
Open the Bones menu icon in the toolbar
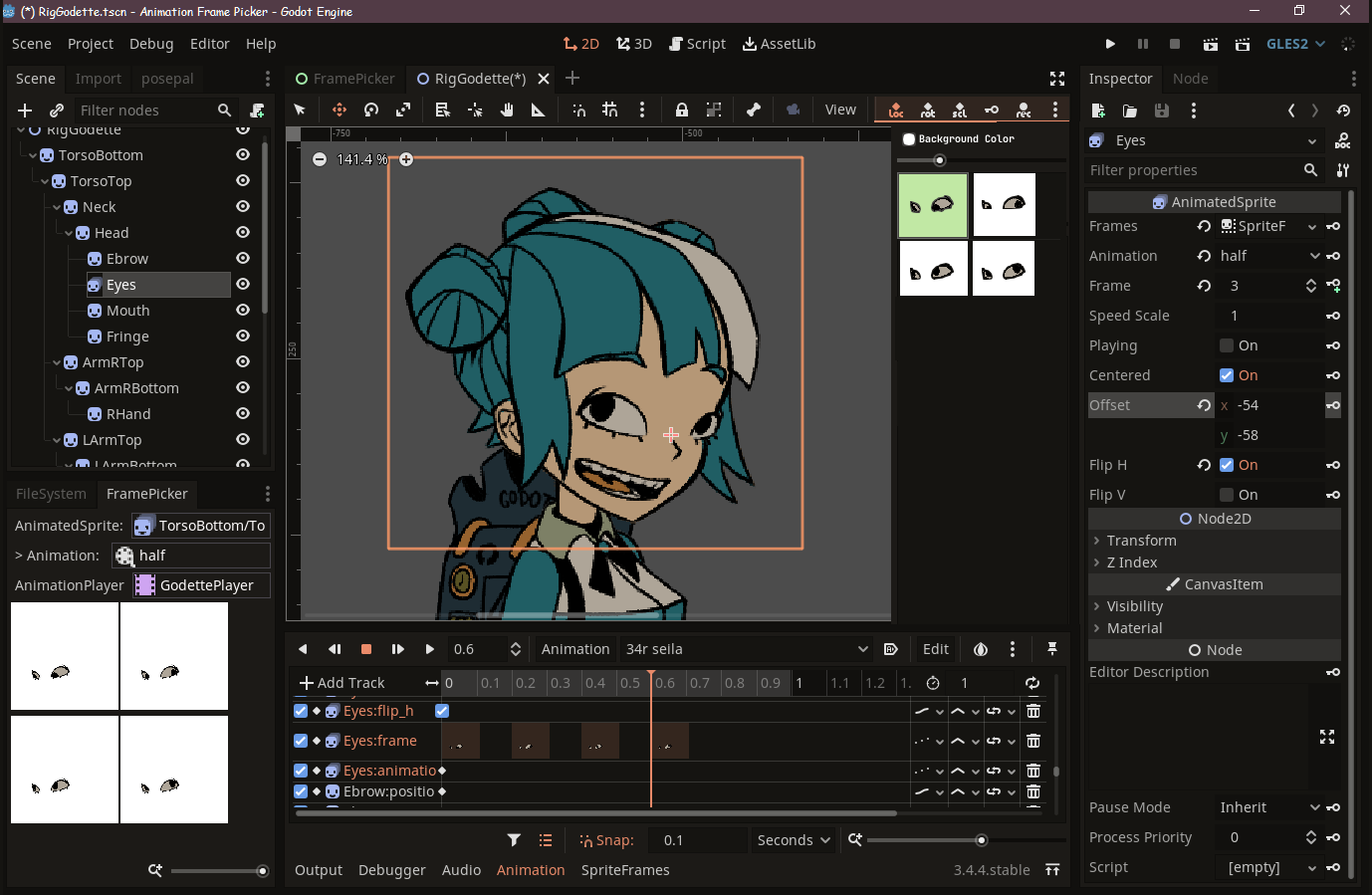[754, 110]
